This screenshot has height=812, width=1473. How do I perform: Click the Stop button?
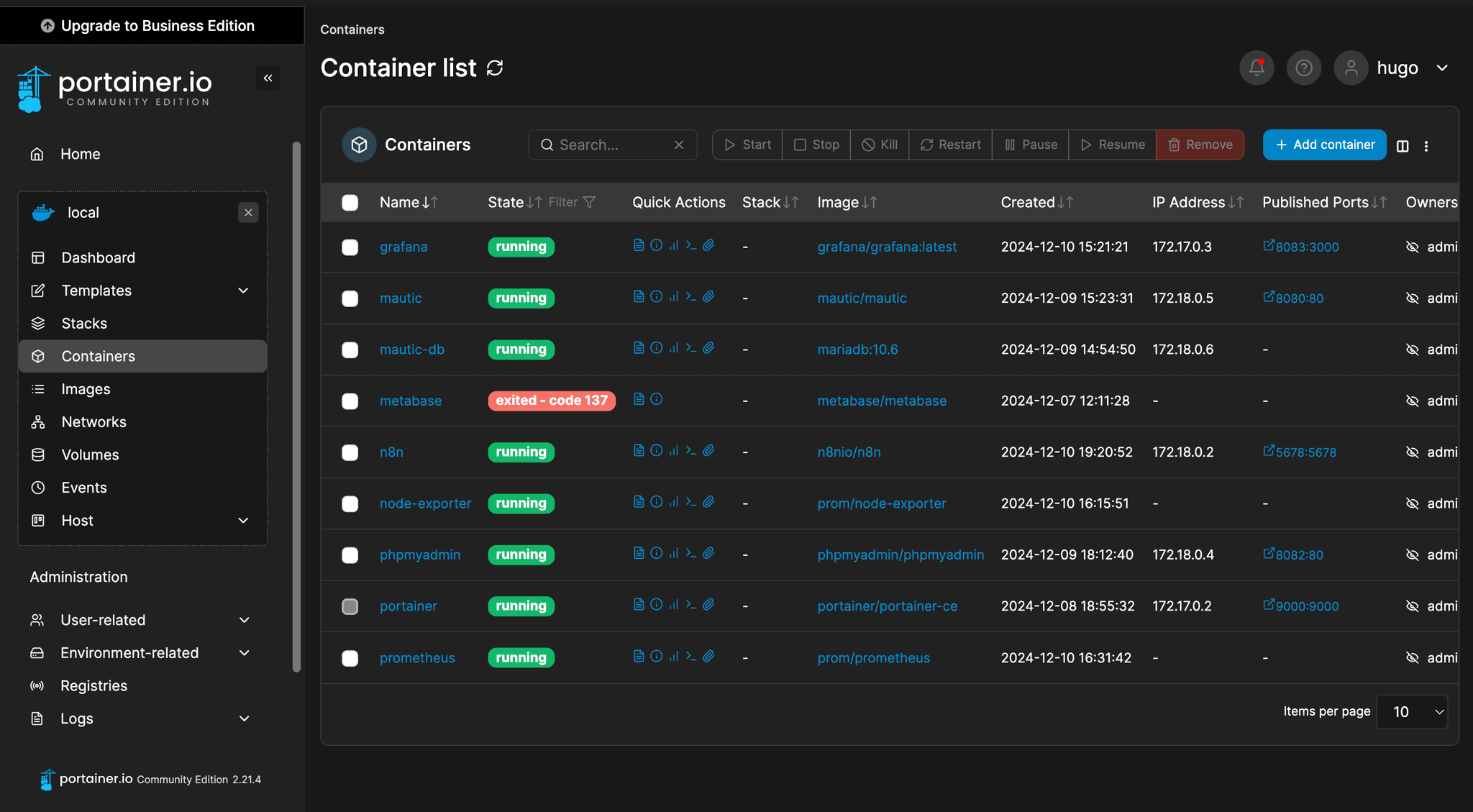[x=816, y=145]
